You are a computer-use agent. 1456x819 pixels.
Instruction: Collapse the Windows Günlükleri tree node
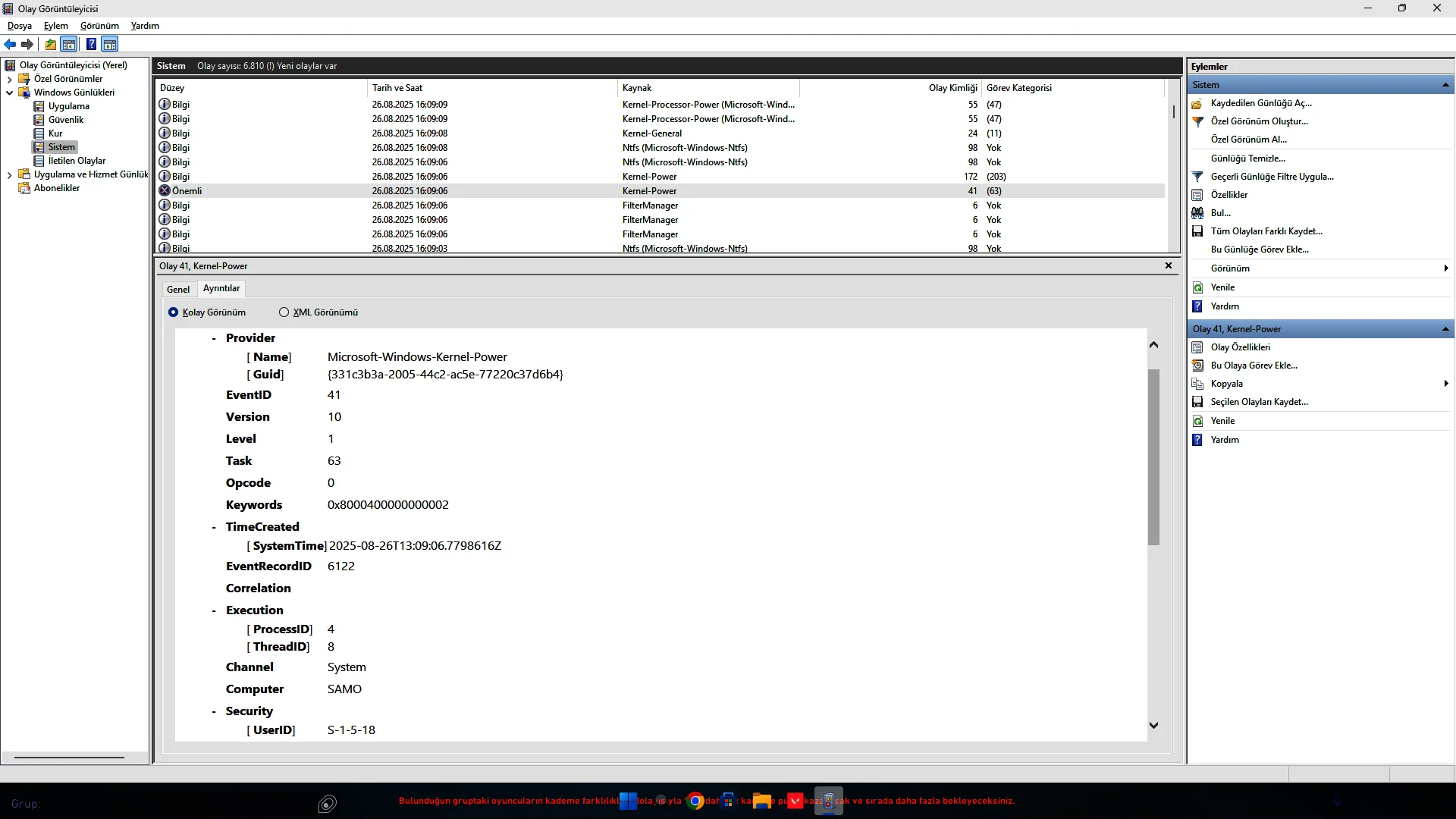tap(9, 93)
